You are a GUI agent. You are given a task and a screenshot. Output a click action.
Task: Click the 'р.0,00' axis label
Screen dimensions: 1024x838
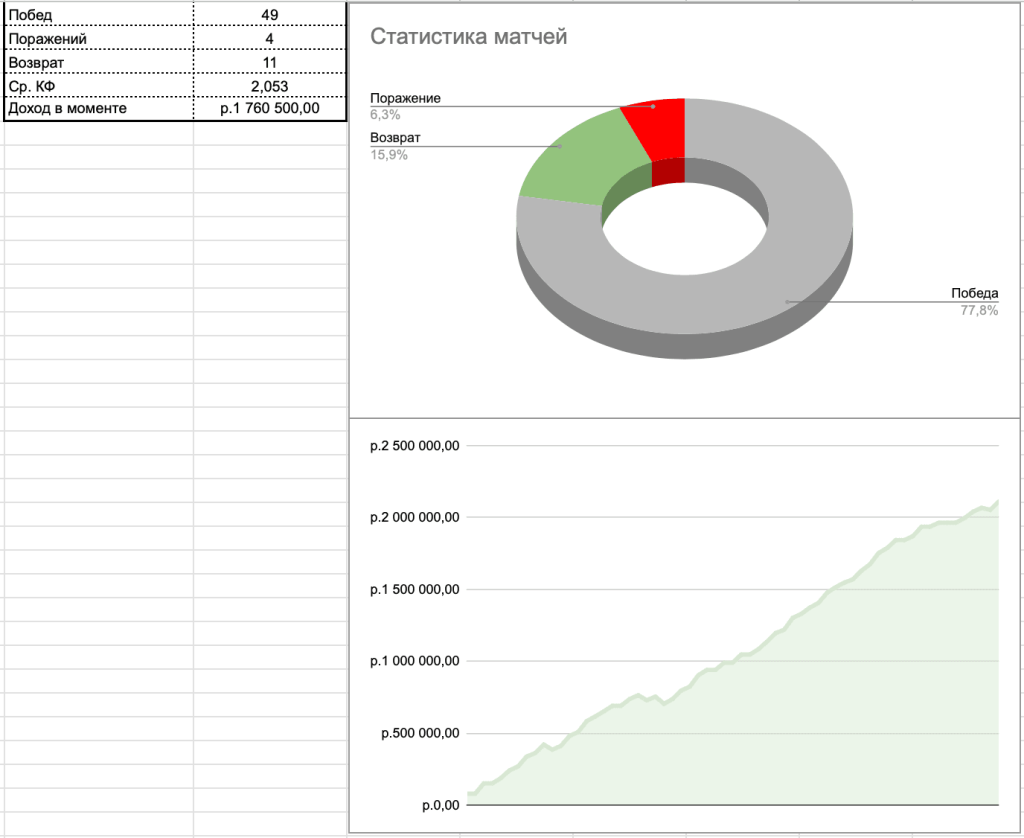point(441,805)
